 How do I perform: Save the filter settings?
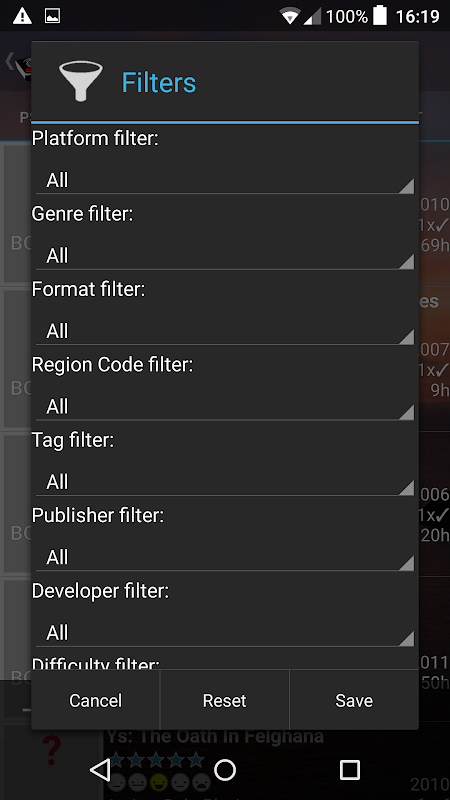[354, 700]
